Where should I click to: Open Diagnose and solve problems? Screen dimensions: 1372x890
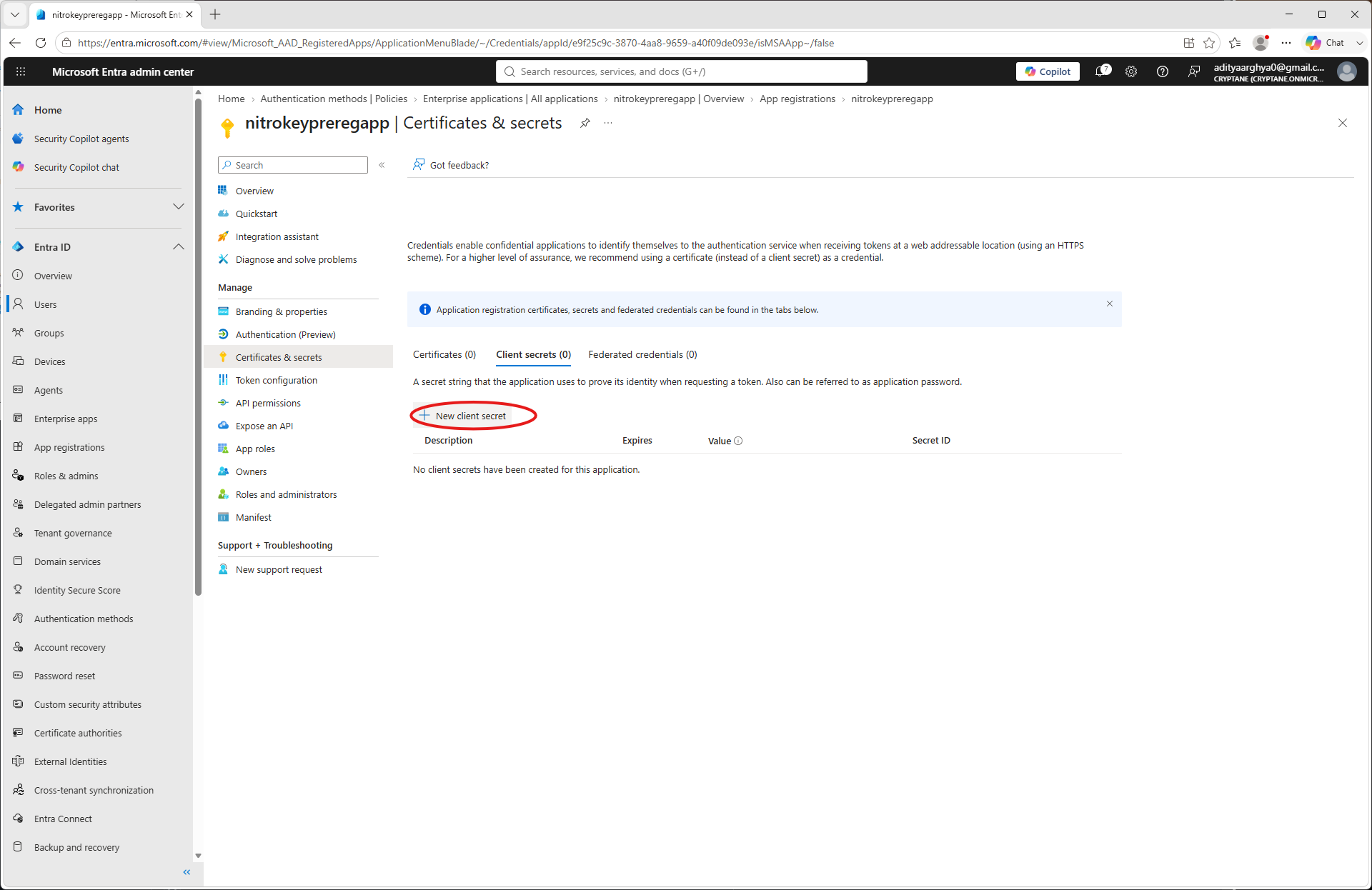(296, 259)
